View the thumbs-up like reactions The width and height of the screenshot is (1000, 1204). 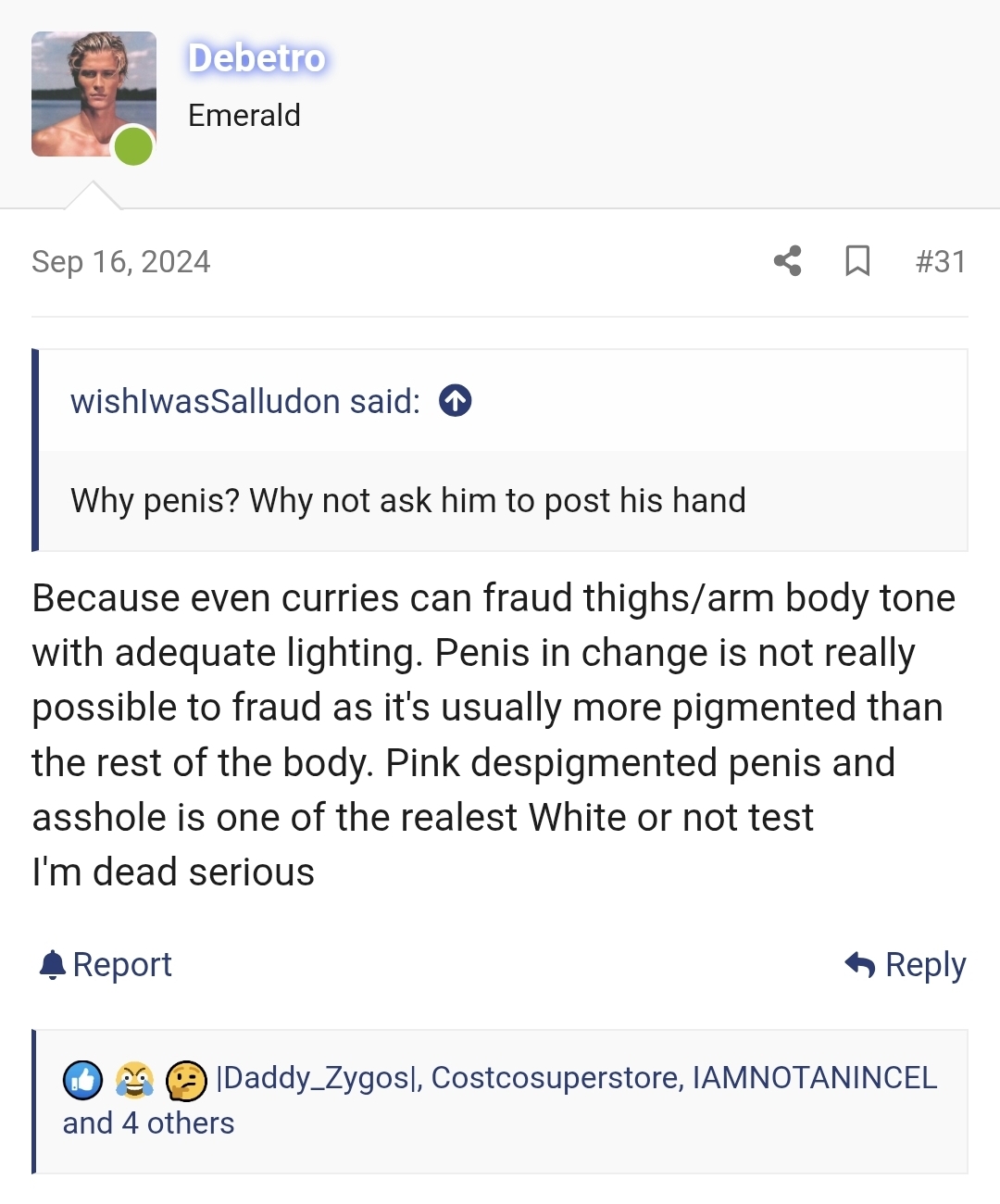(x=82, y=1080)
